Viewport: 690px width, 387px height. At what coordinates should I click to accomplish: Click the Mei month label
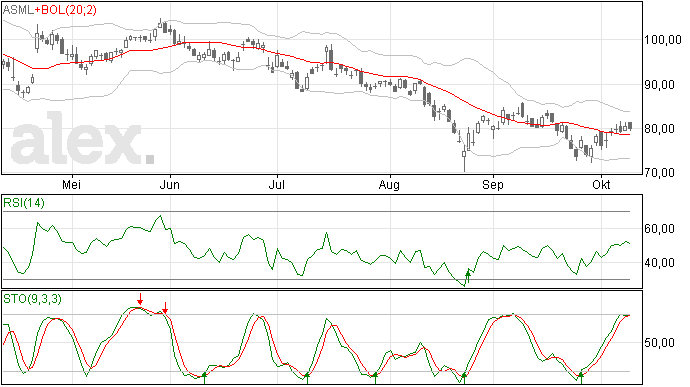tap(71, 184)
